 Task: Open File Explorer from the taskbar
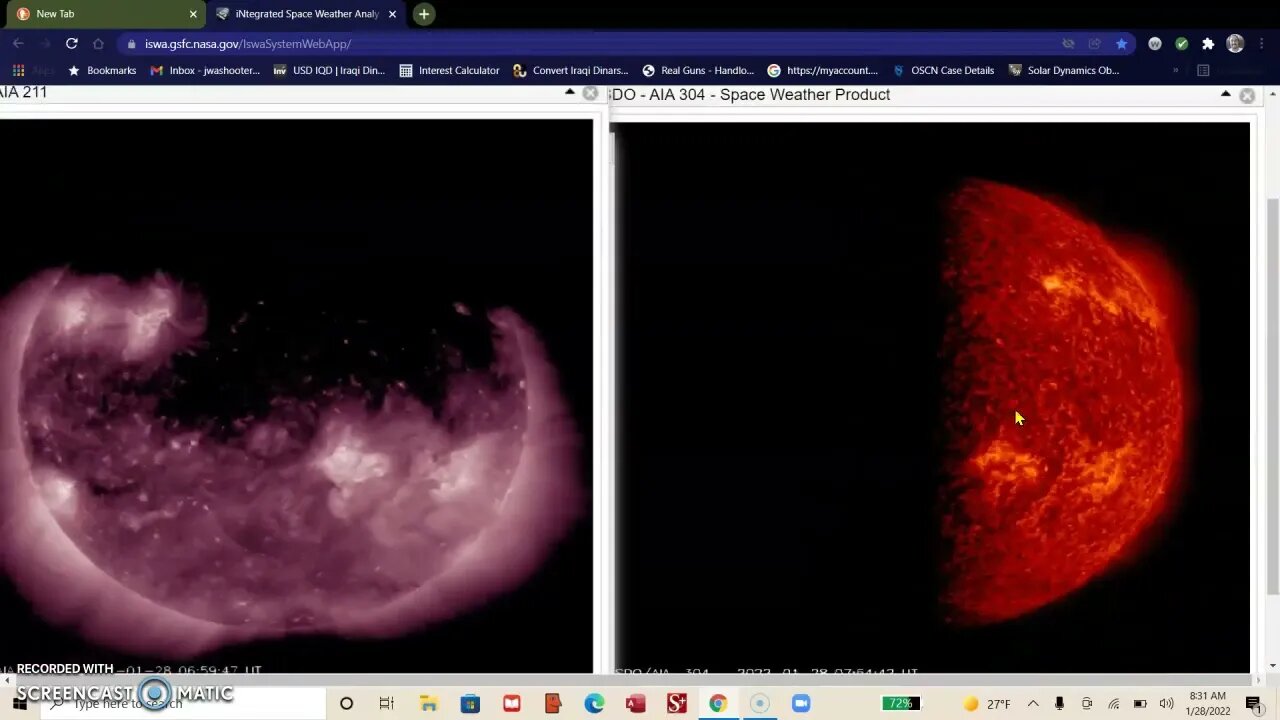pyautogui.click(x=428, y=704)
